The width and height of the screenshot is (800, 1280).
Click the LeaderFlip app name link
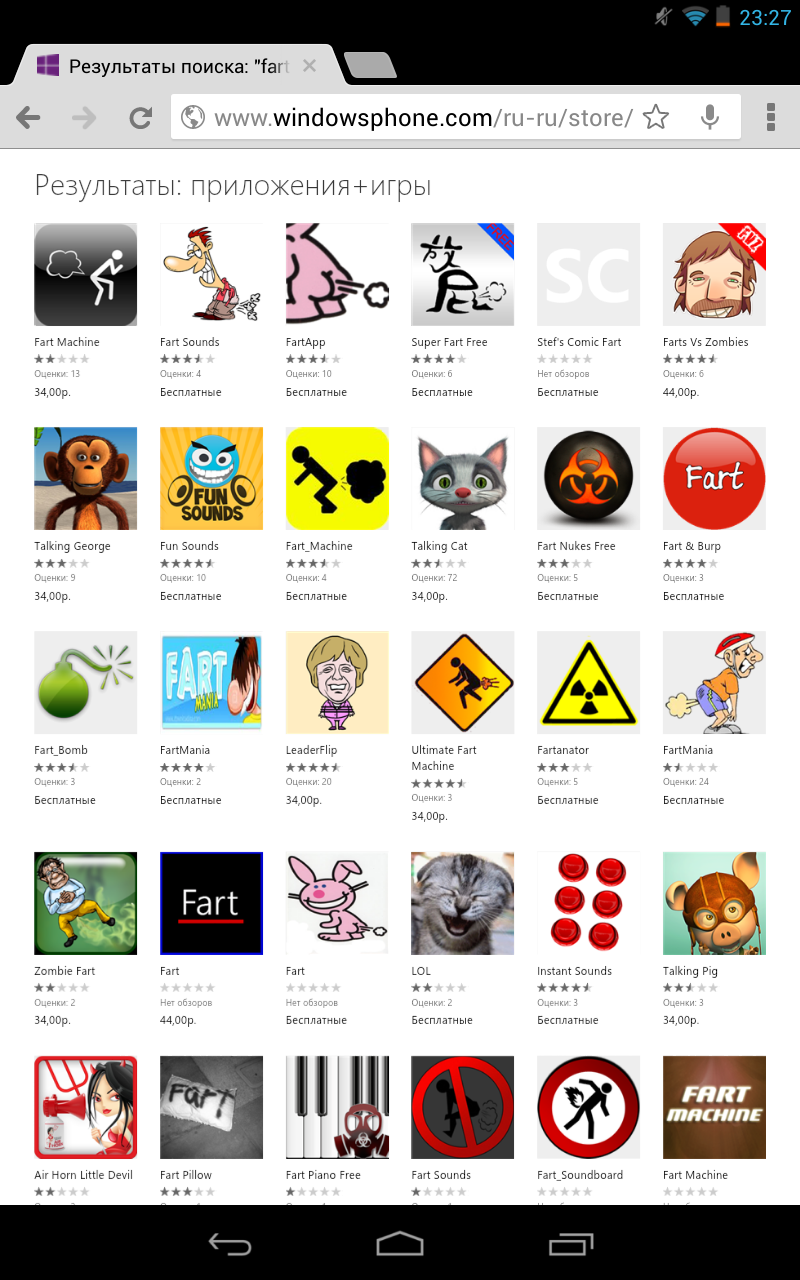tap(311, 750)
